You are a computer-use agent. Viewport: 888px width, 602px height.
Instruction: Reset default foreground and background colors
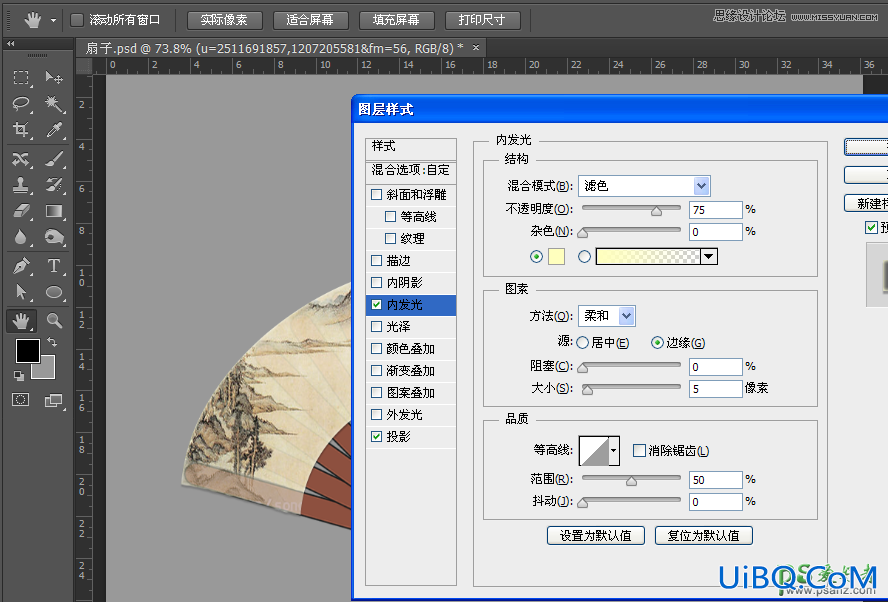pos(19,375)
